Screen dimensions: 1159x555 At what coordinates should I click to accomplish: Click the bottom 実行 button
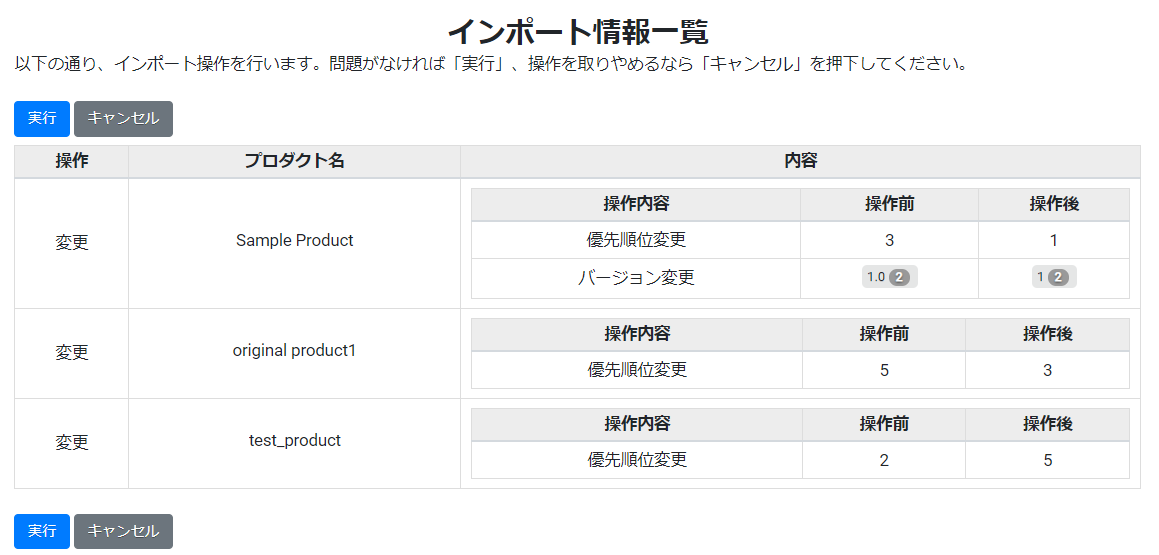(x=42, y=531)
